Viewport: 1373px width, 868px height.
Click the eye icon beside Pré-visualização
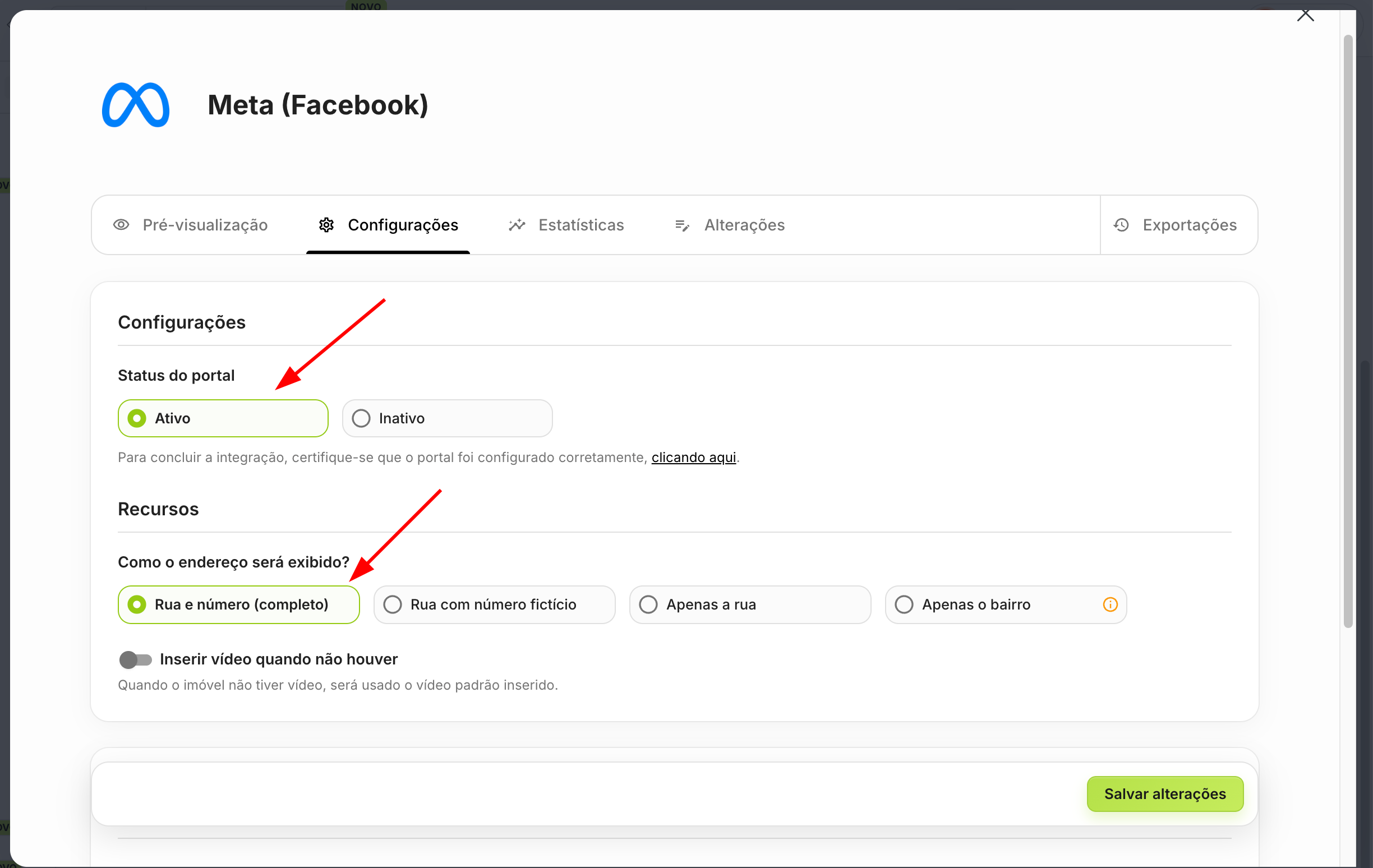click(121, 224)
